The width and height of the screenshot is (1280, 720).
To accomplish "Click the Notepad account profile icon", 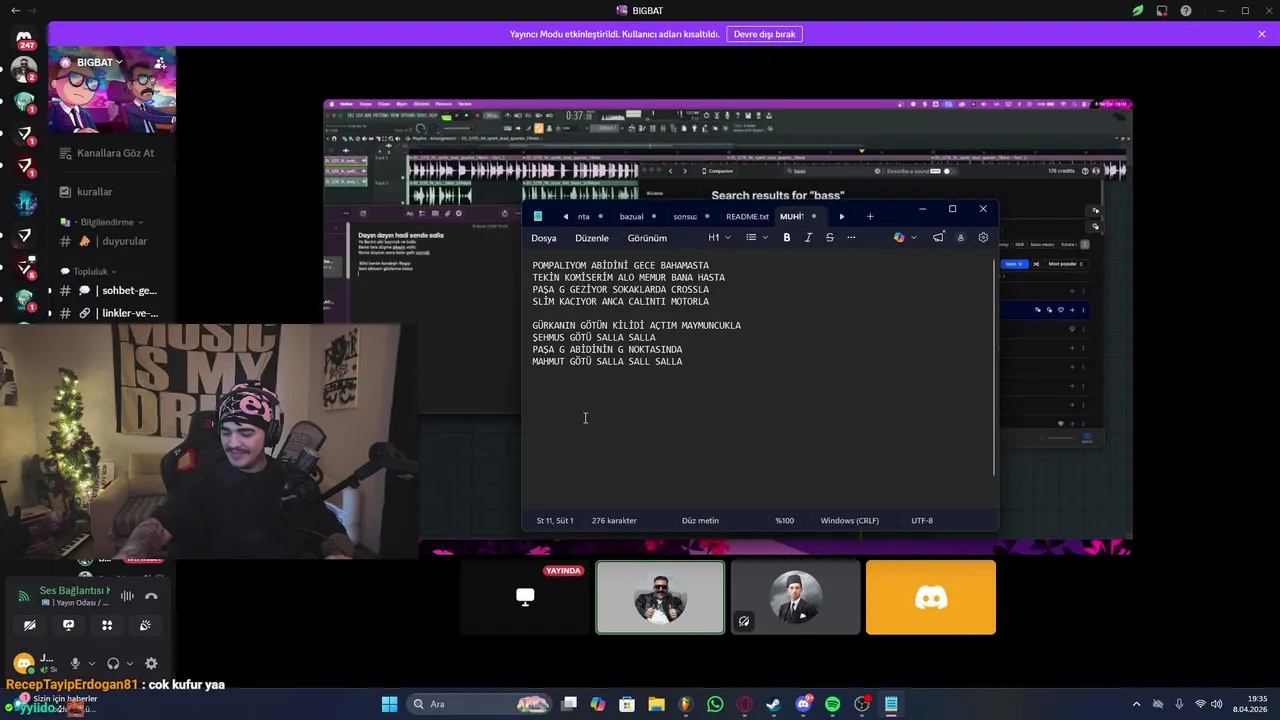I will (x=961, y=238).
